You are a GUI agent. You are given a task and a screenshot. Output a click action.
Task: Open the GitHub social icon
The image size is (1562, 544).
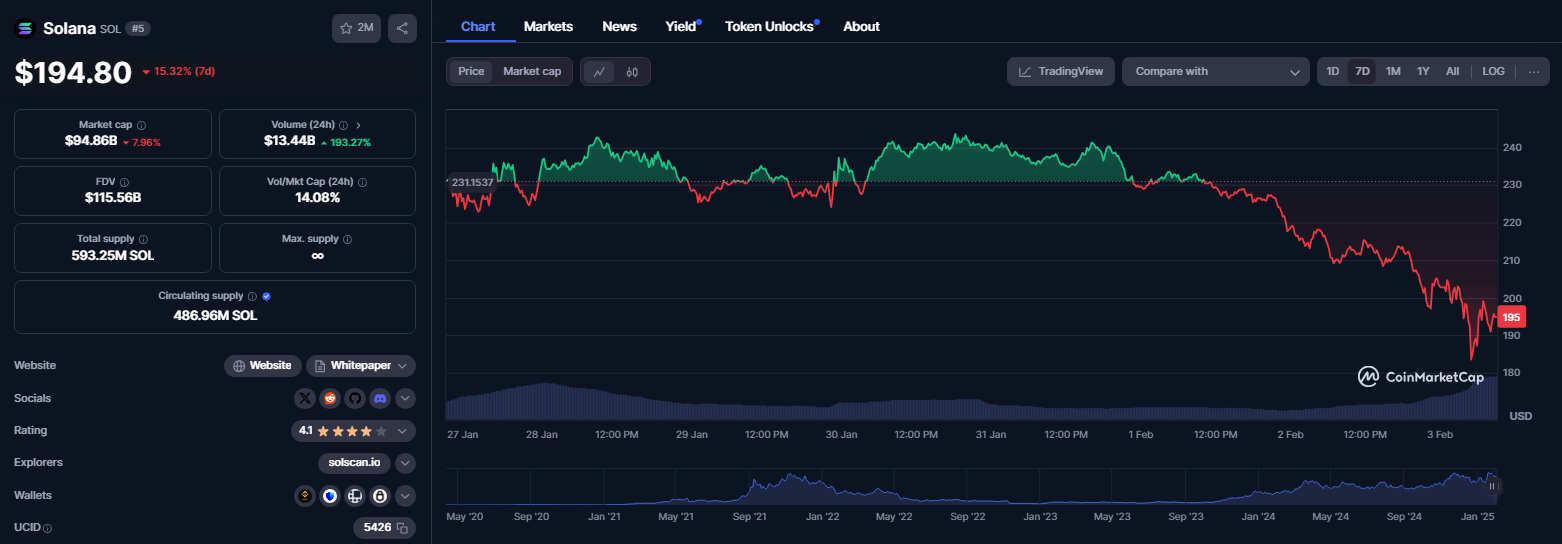point(355,398)
